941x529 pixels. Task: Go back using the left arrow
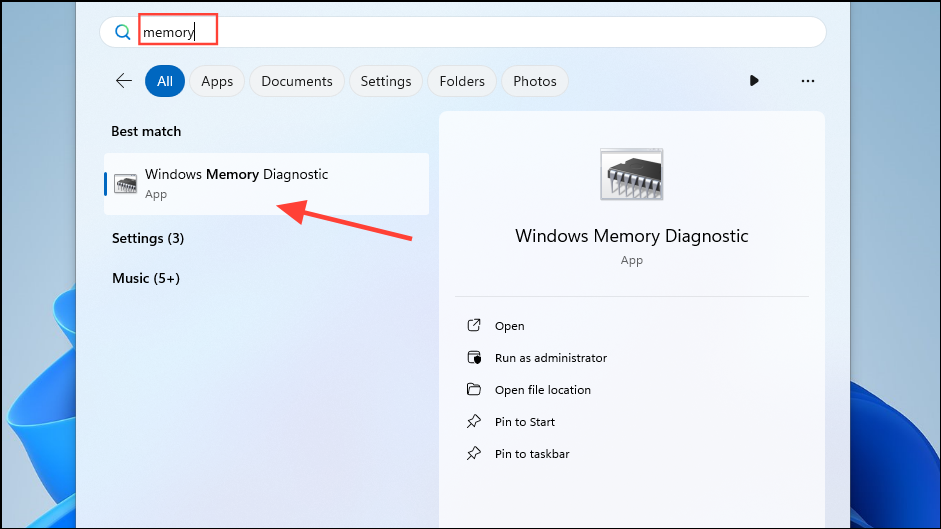pos(124,81)
